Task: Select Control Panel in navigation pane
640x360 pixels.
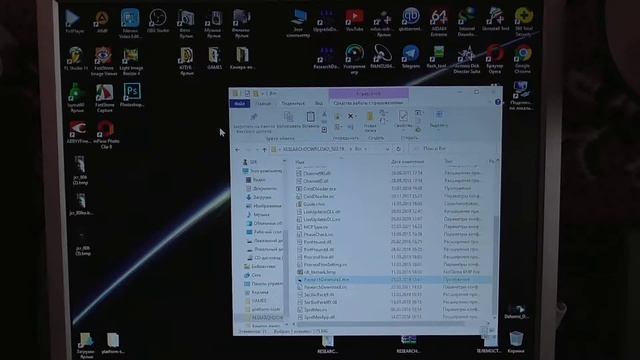Action: [x=263, y=284]
